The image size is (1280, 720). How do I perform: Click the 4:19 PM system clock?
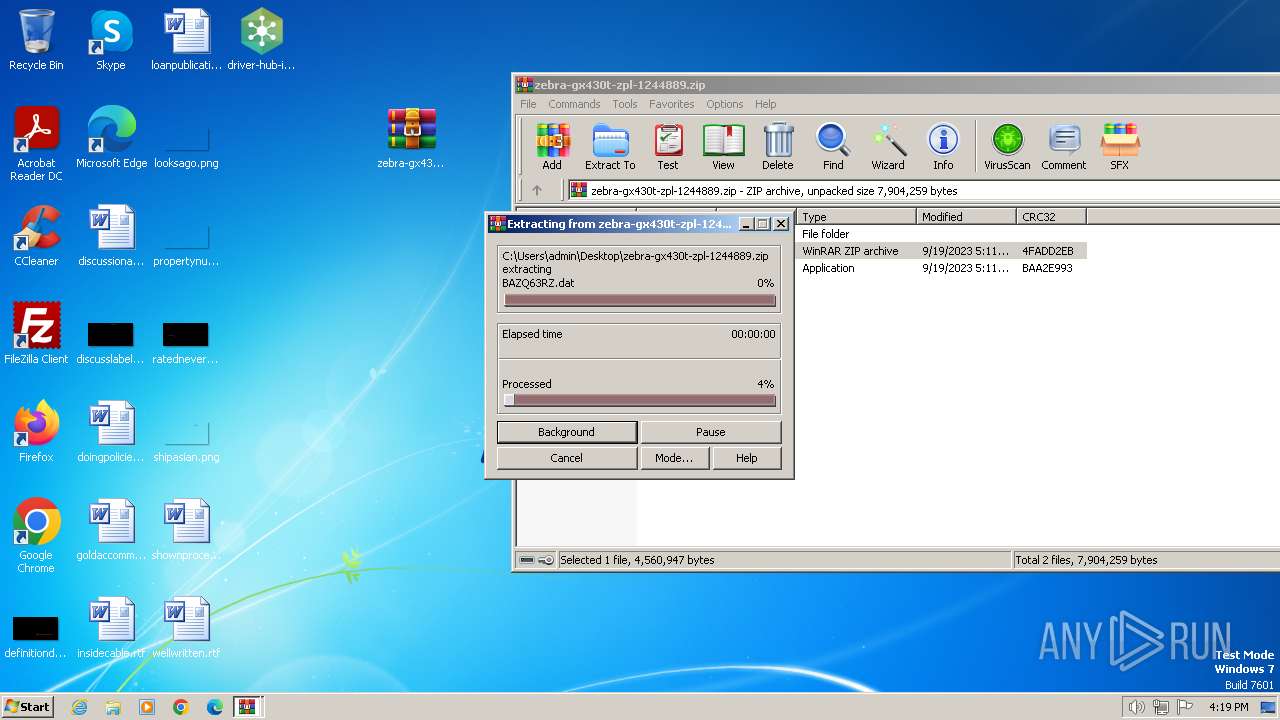point(1228,707)
